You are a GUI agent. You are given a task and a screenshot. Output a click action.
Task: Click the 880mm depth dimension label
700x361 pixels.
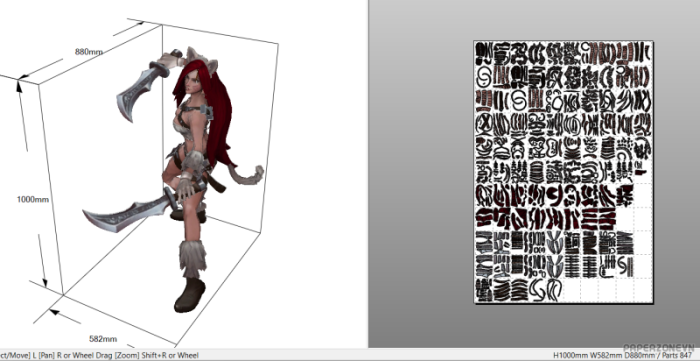click(89, 52)
